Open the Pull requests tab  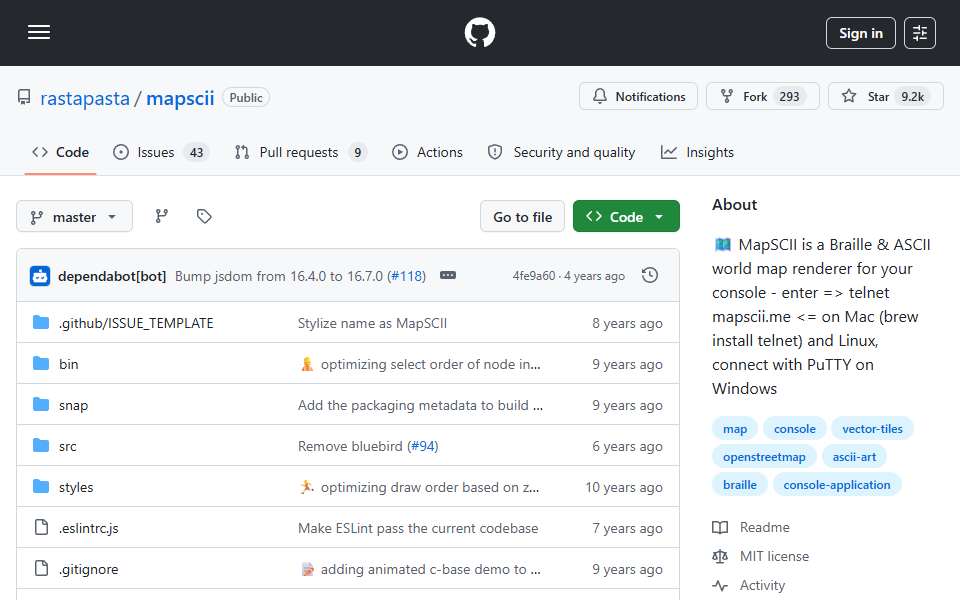[x=300, y=152]
